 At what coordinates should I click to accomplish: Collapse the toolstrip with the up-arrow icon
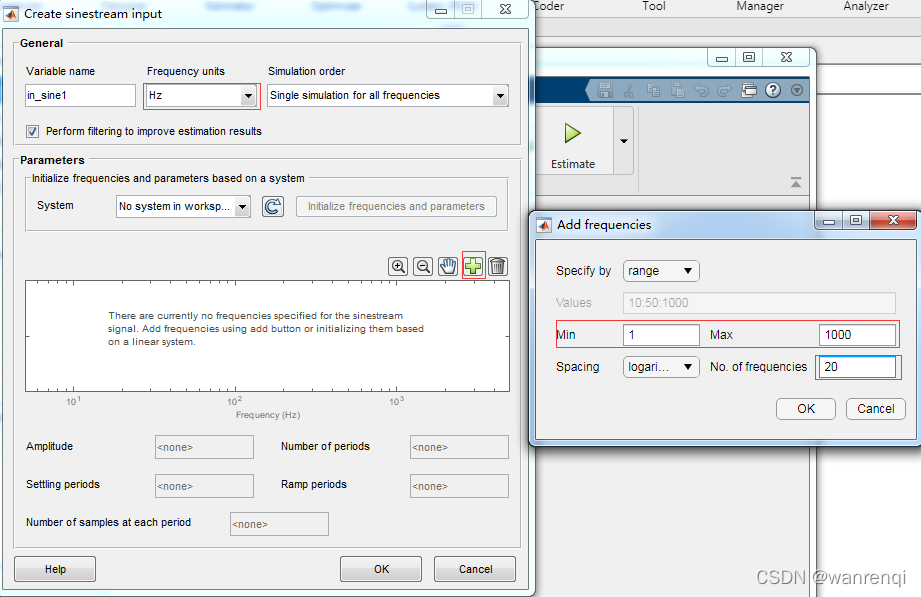click(x=796, y=182)
